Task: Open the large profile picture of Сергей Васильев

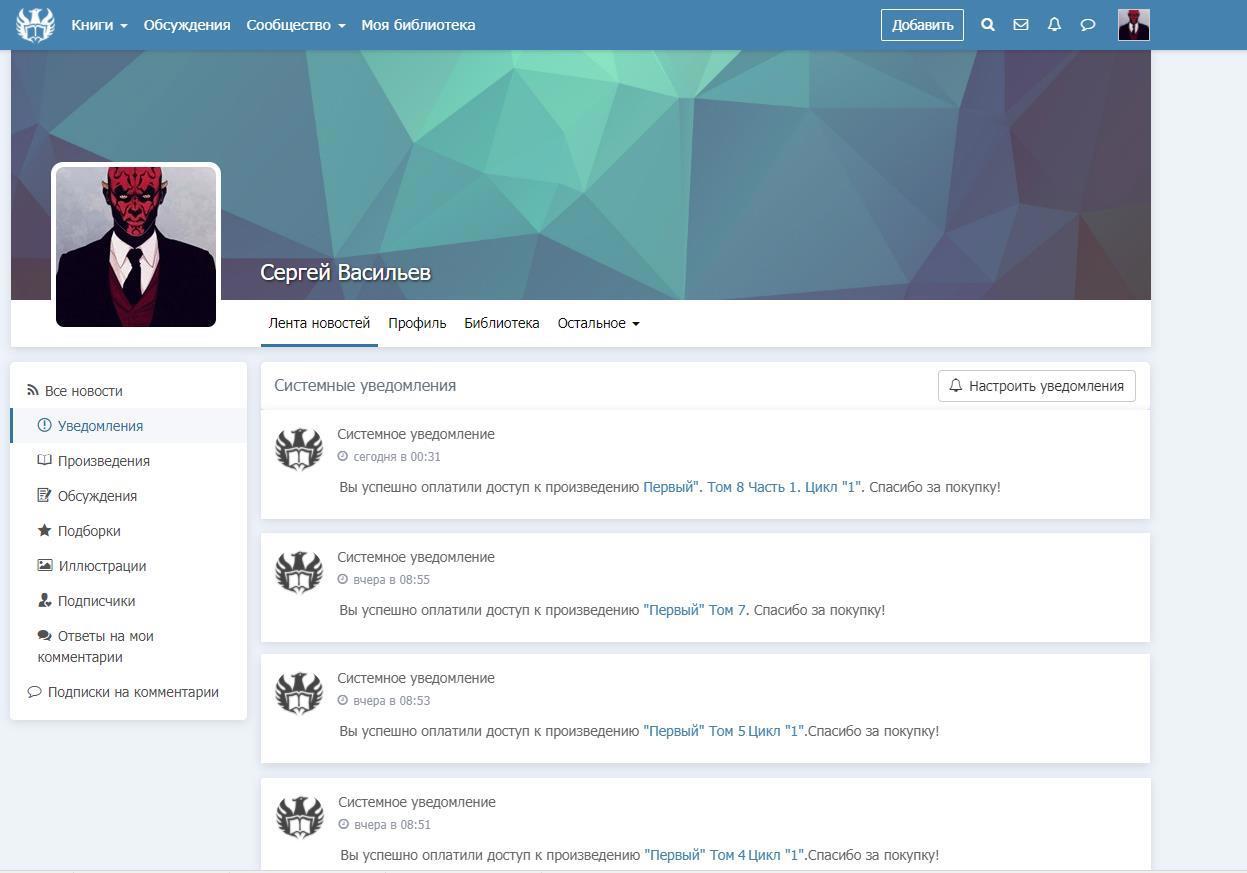Action: point(136,246)
